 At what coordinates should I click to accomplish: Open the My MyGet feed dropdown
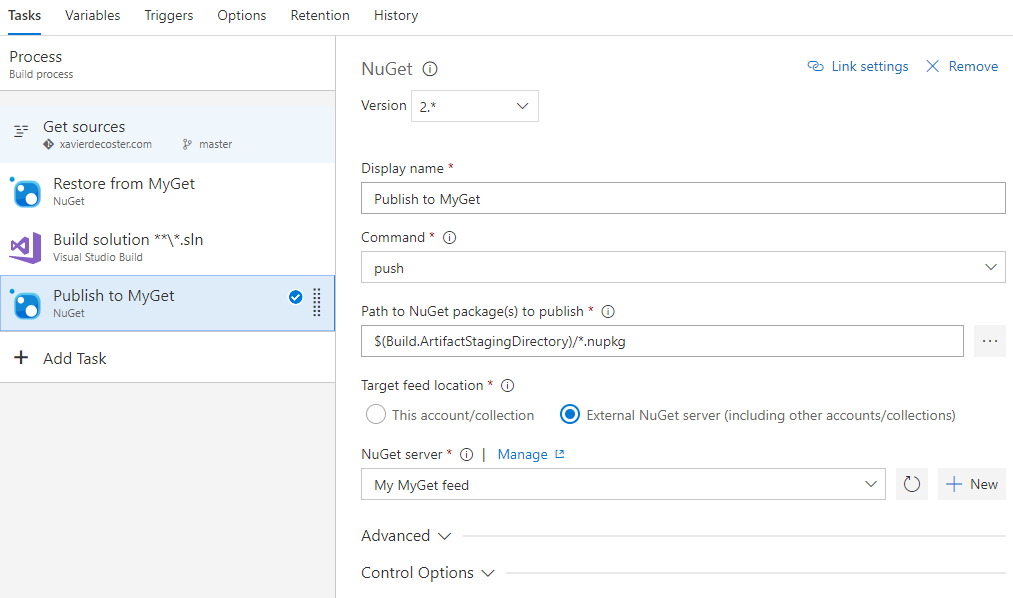[623, 484]
